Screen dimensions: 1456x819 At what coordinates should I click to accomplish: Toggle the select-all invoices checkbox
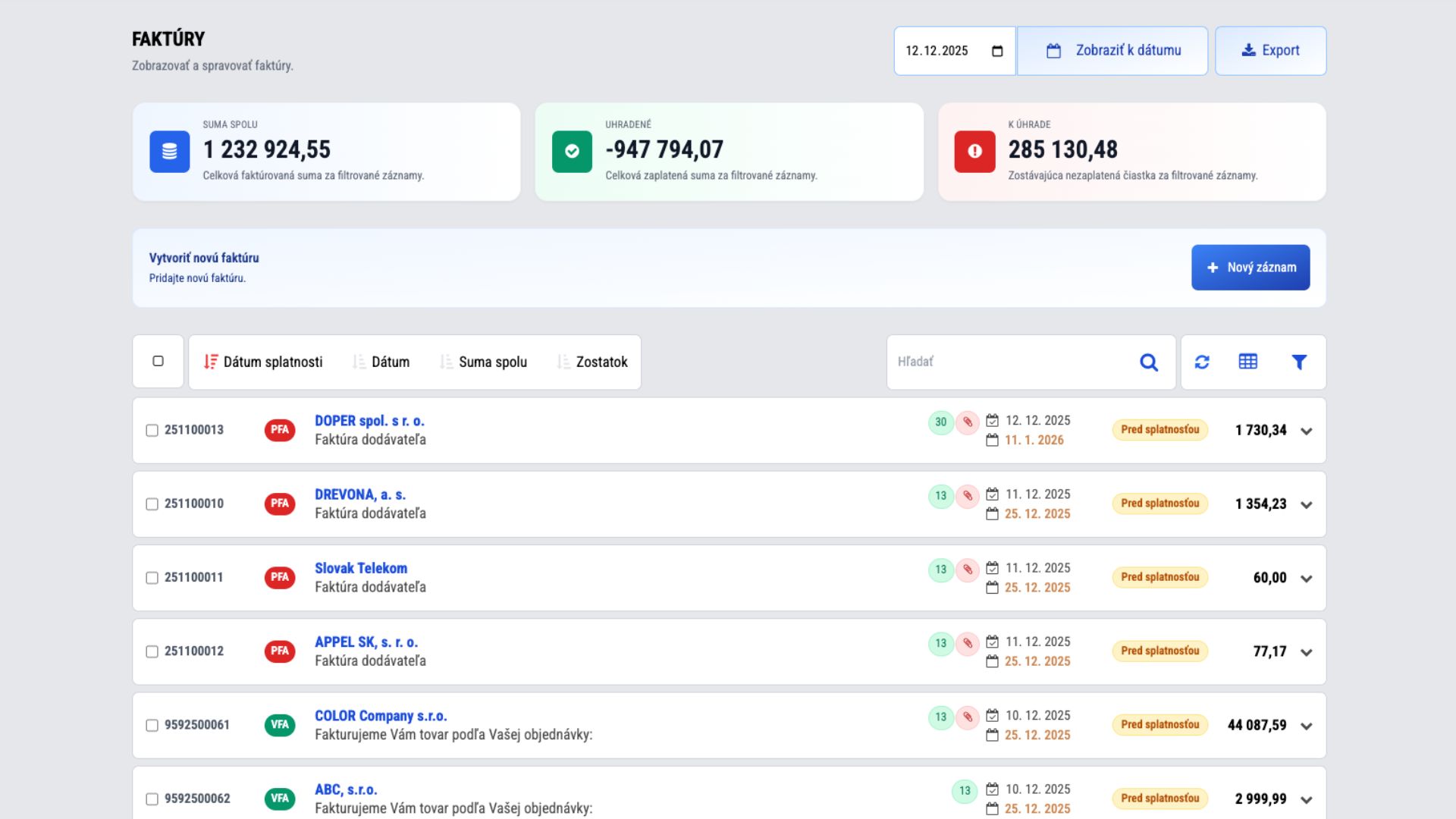pos(158,361)
